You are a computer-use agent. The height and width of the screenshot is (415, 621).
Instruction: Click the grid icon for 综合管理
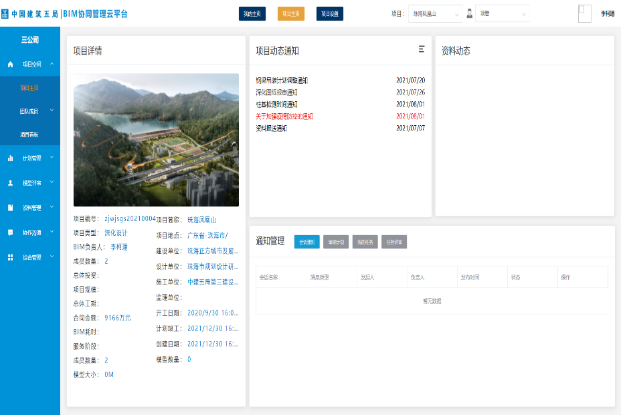click(x=10, y=257)
